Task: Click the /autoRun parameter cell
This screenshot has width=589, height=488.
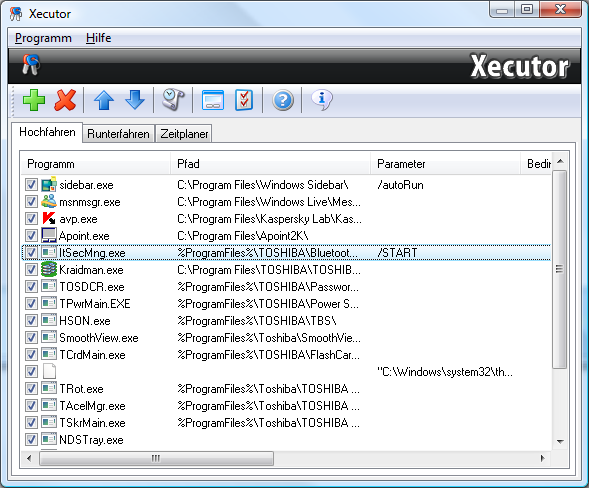Action: 400,185
